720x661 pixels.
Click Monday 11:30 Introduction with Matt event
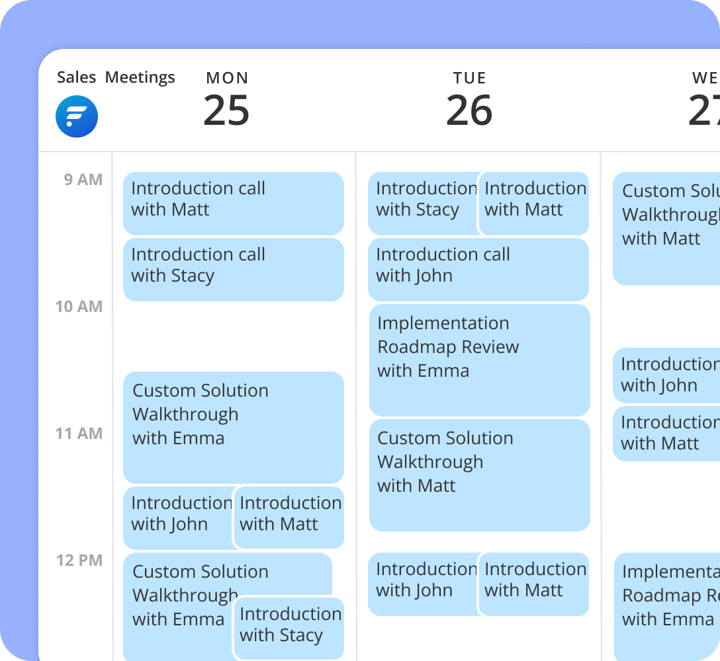(289, 517)
